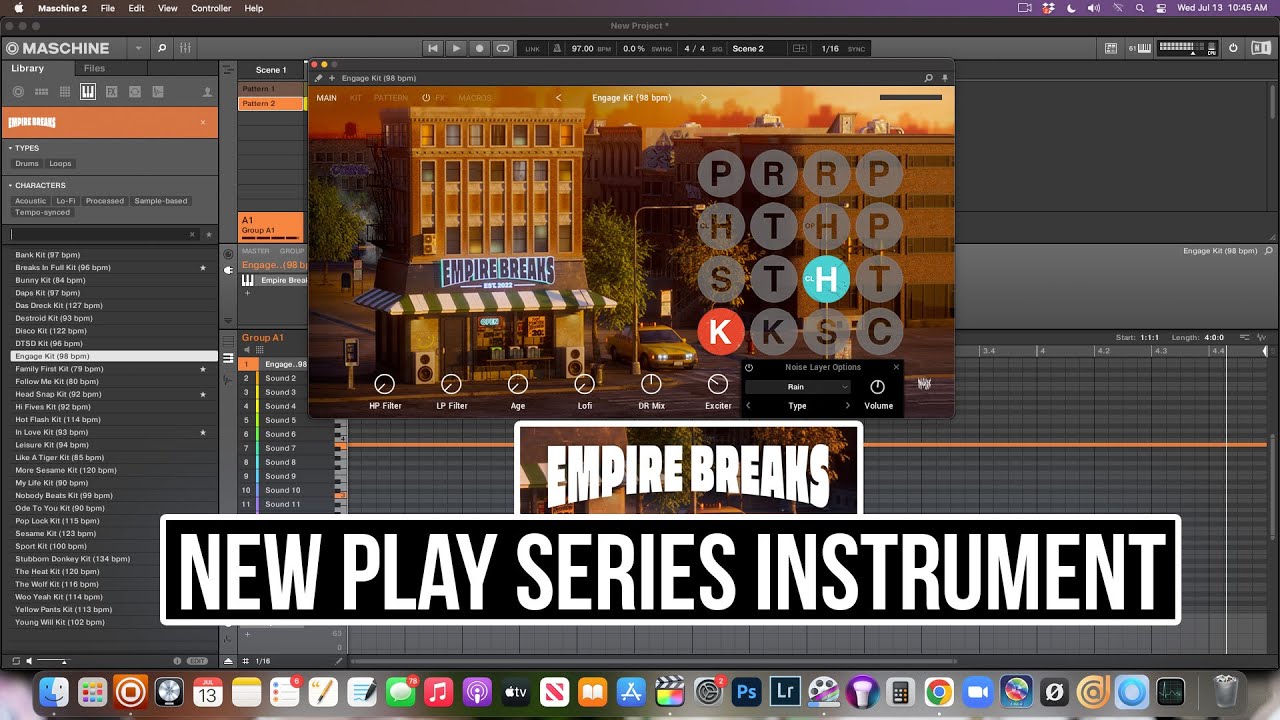This screenshot has width=1280, height=720.
Task: Select the Instruments keyboard icon in browser
Action: (88, 91)
